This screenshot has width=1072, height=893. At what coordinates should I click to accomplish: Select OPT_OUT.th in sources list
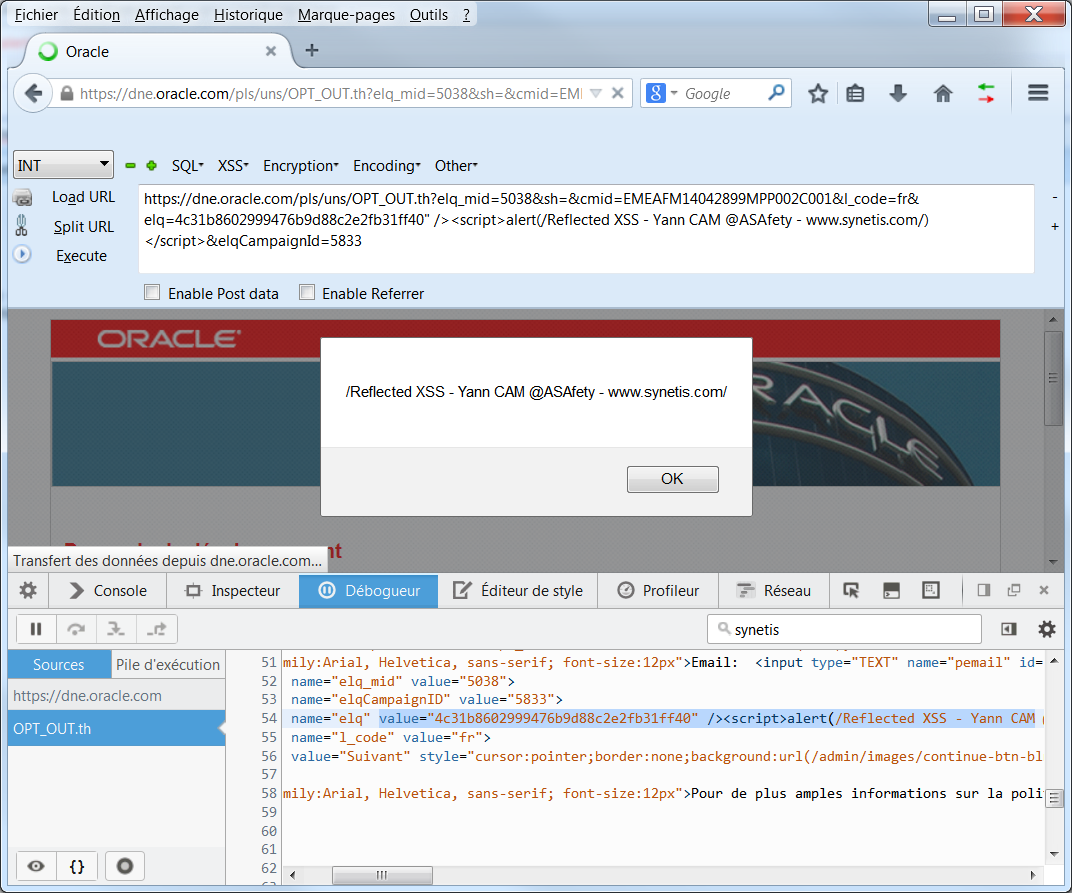[116, 728]
